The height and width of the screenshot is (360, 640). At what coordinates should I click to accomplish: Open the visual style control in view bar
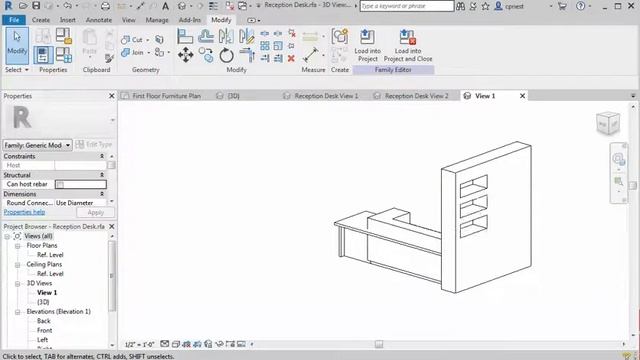(176, 344)
